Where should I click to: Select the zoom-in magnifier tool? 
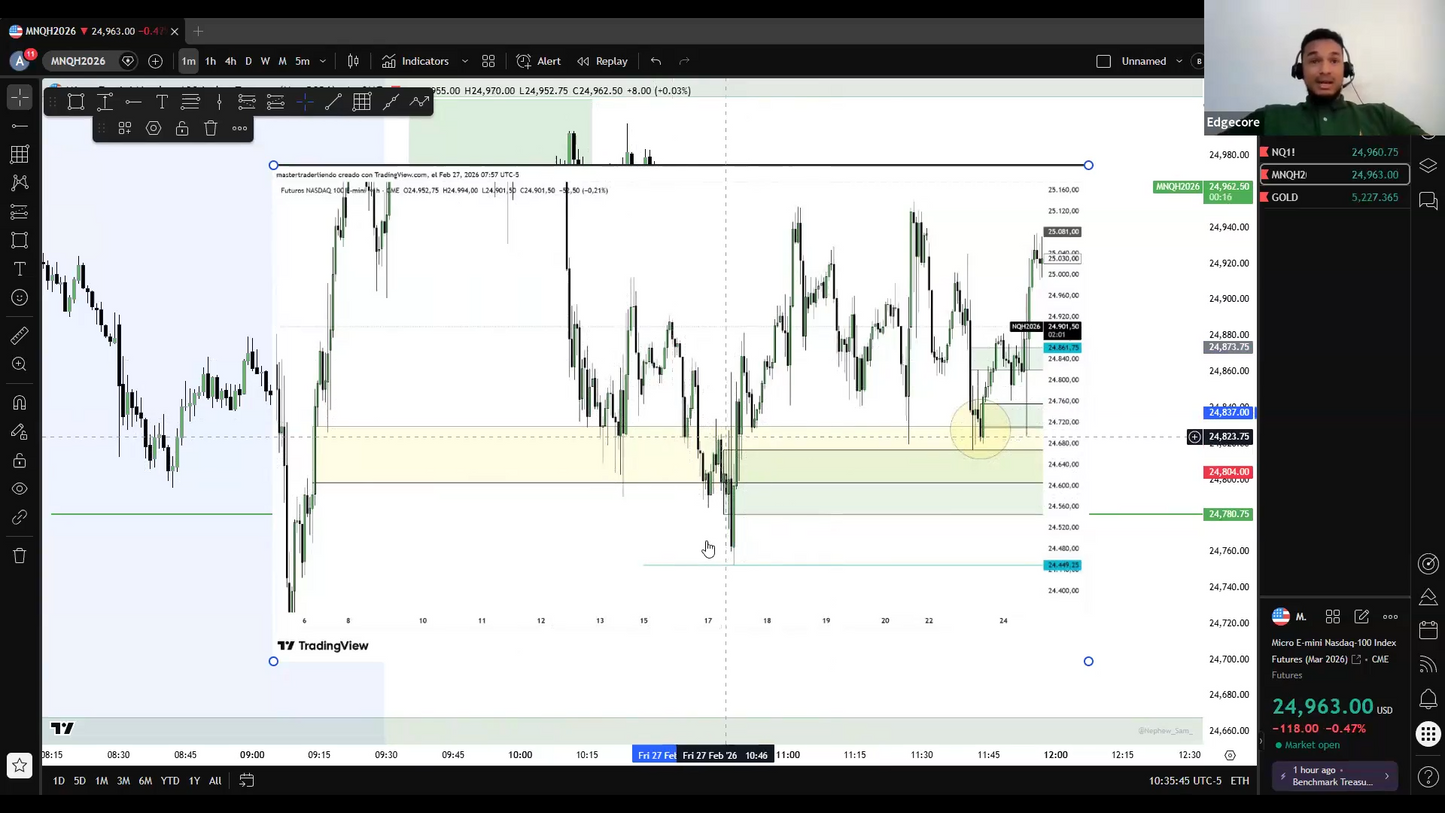click(20, 364)
